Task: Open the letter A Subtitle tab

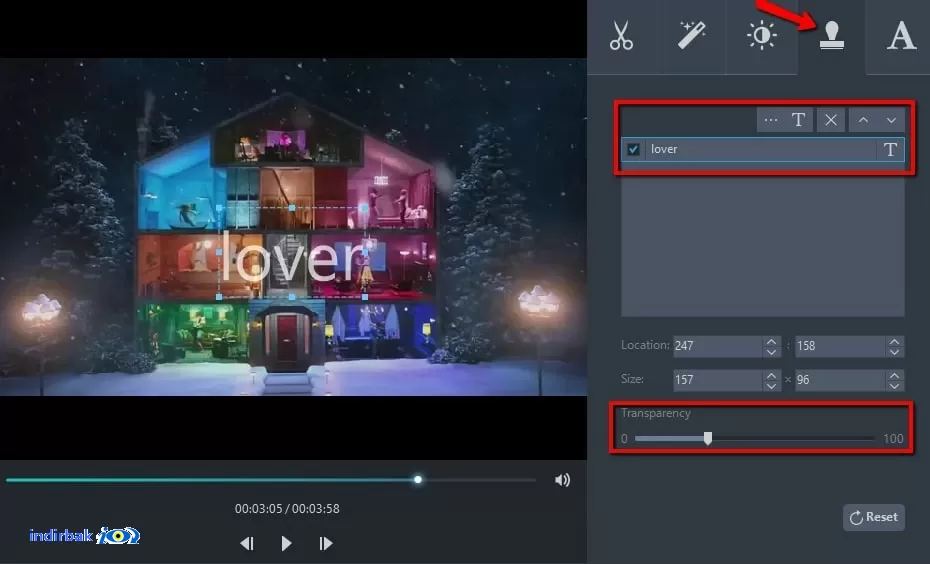Action: (x=901, y=36)
